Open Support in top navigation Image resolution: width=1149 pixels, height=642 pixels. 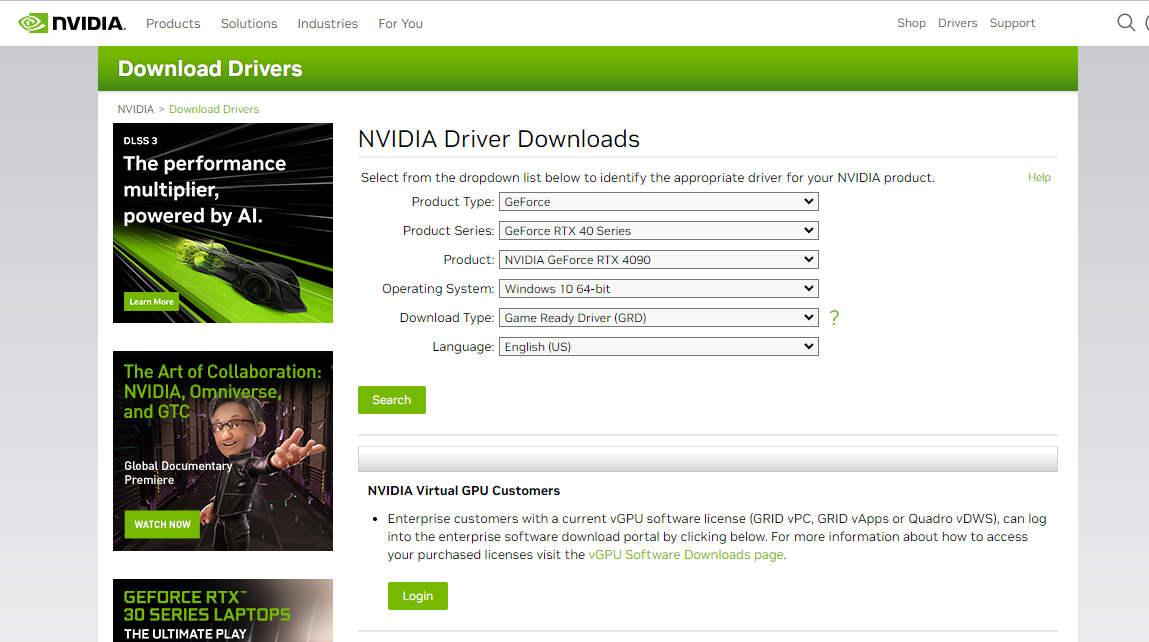[x=1012, y=23]
